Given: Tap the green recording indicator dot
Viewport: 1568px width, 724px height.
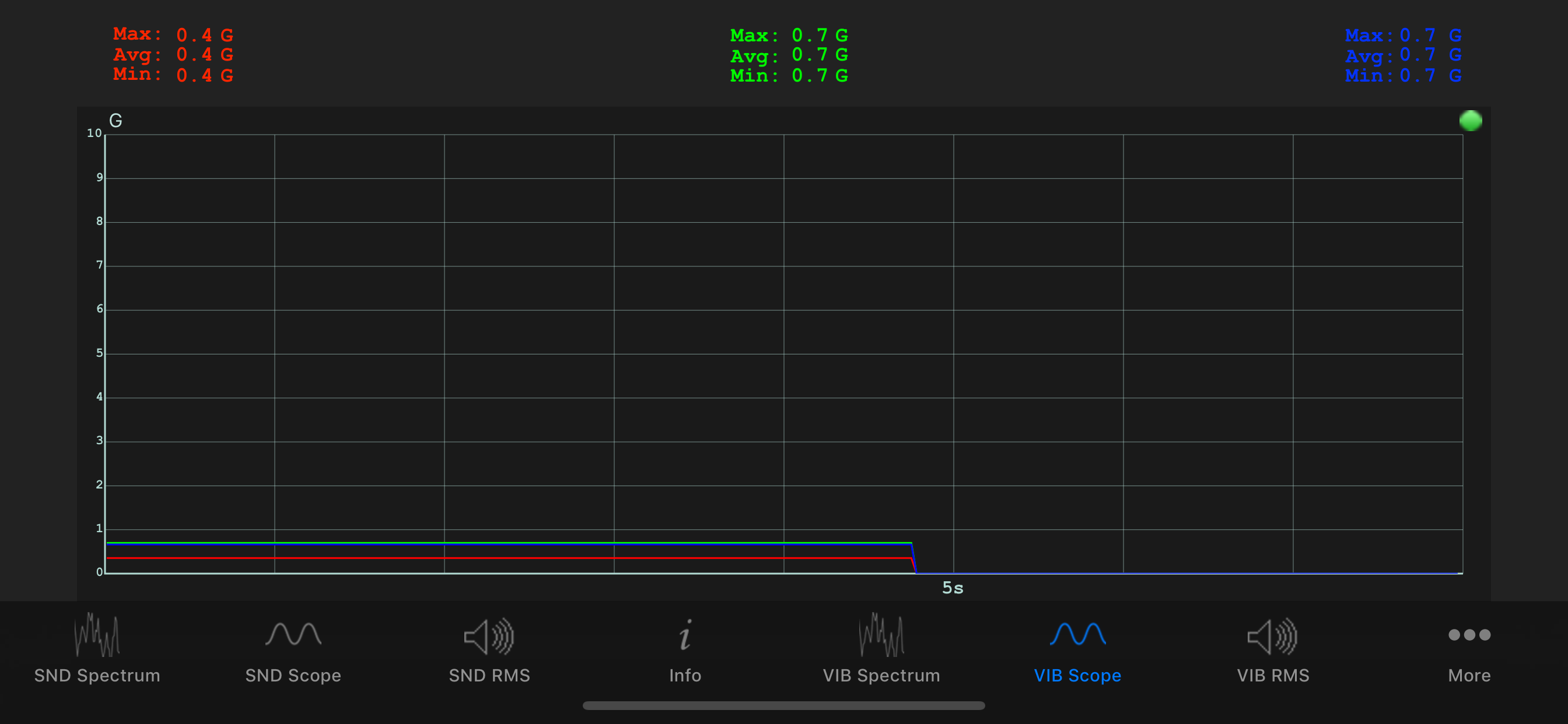Looking at the screenshot, I should [1471, 121].
